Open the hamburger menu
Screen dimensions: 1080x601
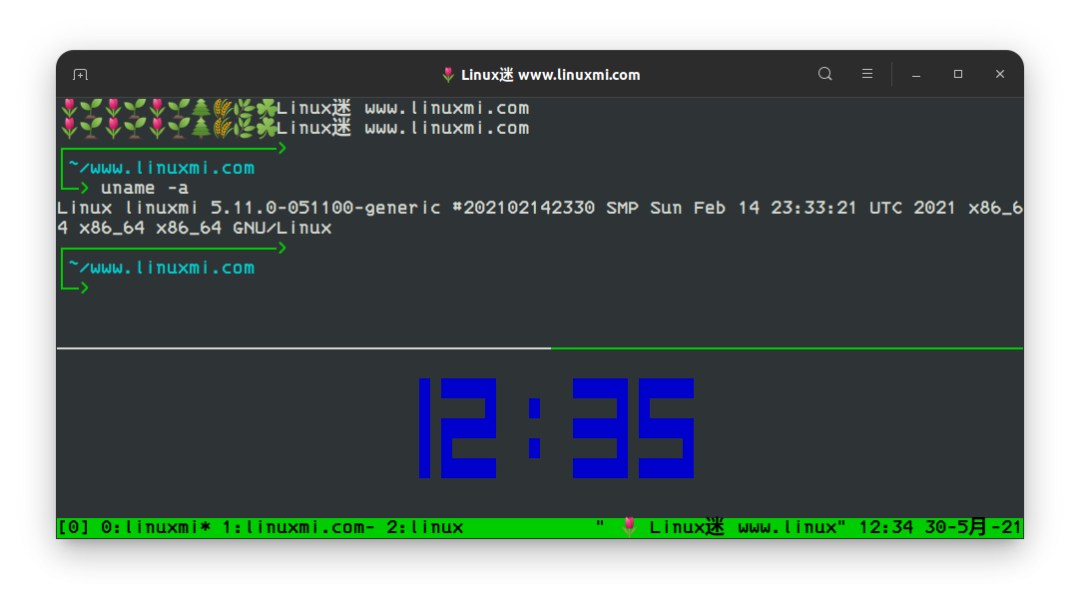[x=867, y=74]
